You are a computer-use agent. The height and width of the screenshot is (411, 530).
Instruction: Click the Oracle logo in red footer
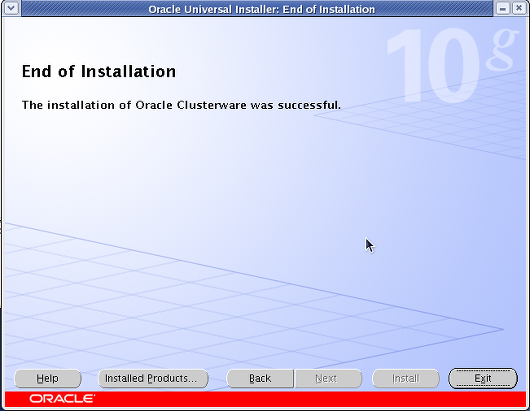[62, 399]
